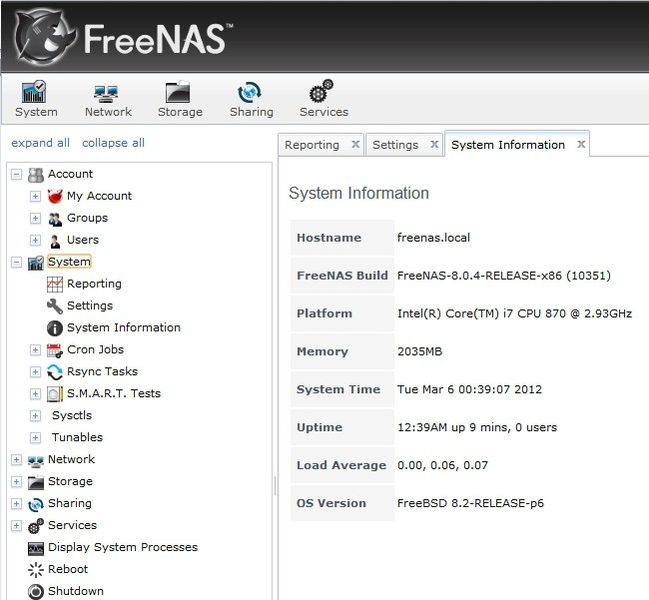Open Display System Processes tree entry

[123, 547]
